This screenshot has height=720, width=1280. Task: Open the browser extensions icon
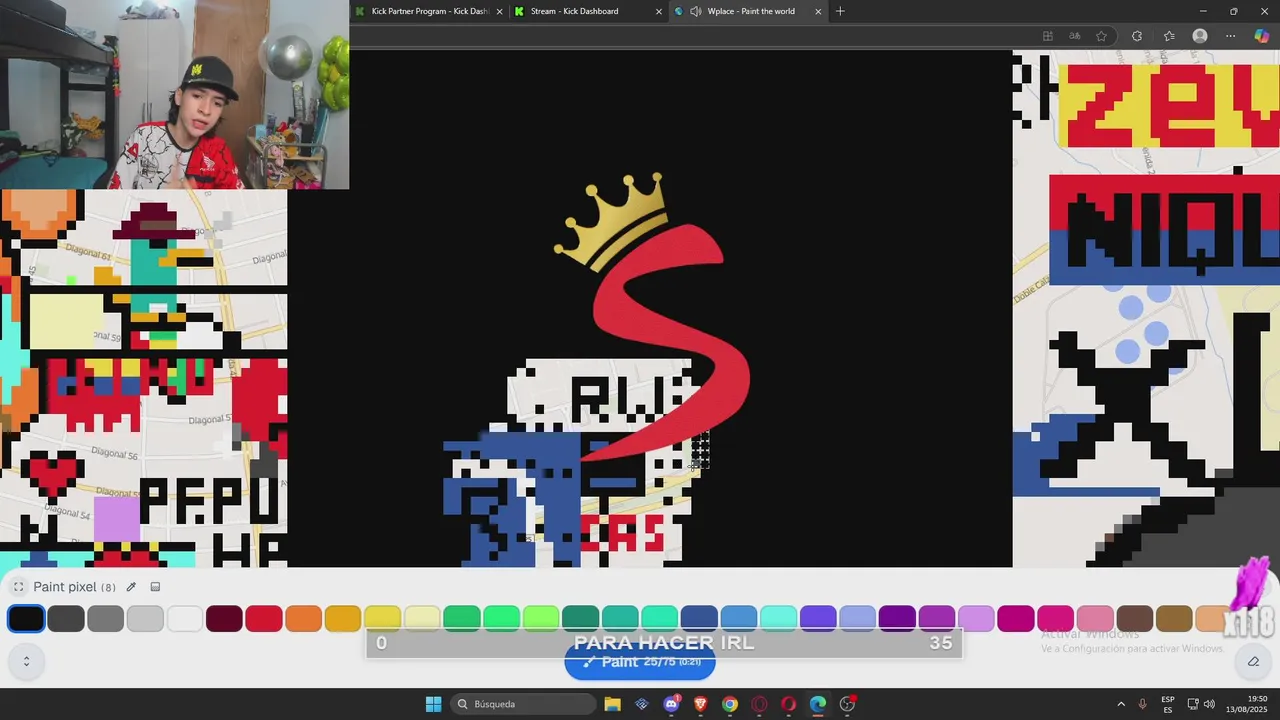coord(1137,36)
